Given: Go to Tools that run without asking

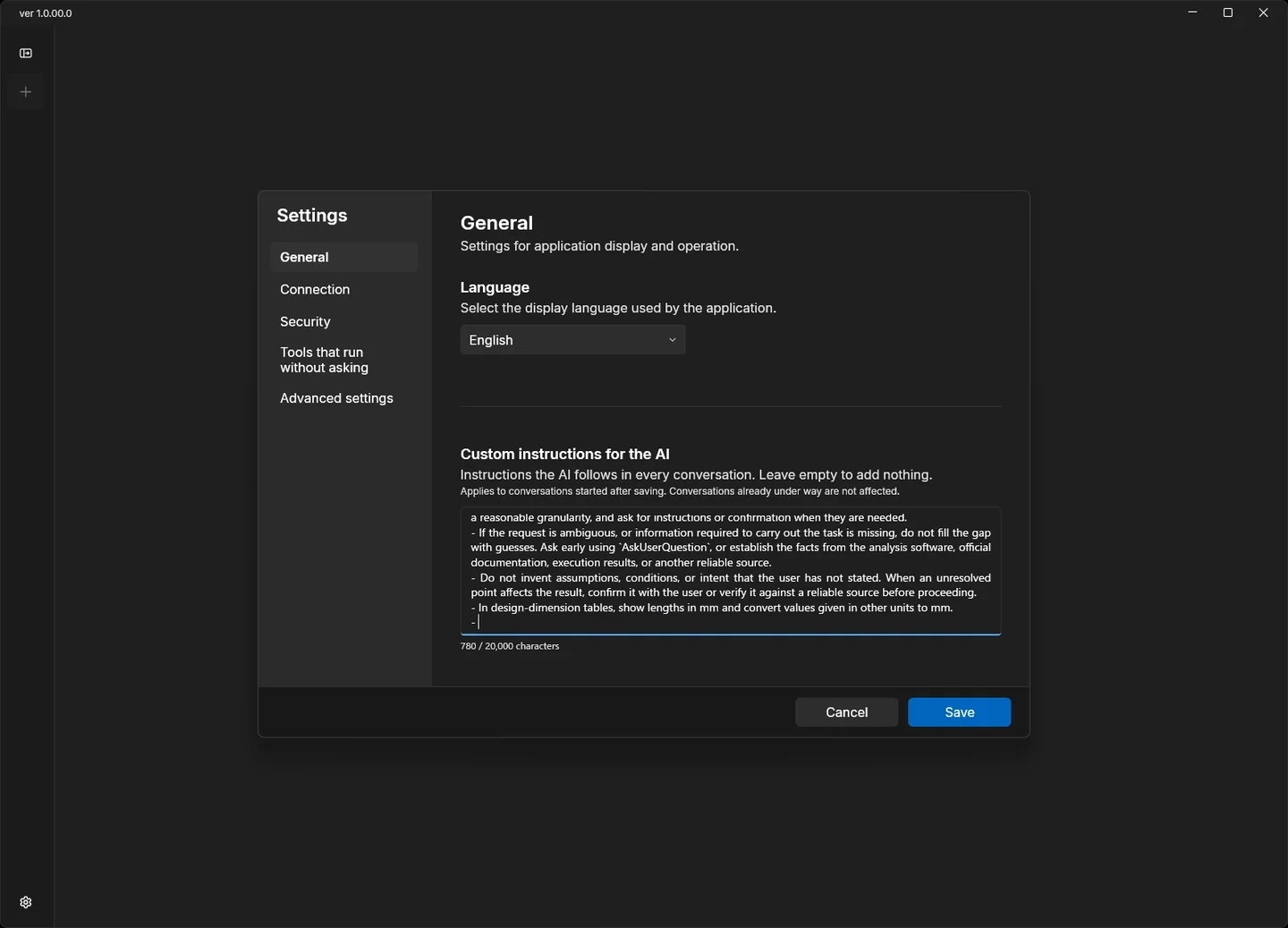Looking at the screenshot, I should pos(343,360).
